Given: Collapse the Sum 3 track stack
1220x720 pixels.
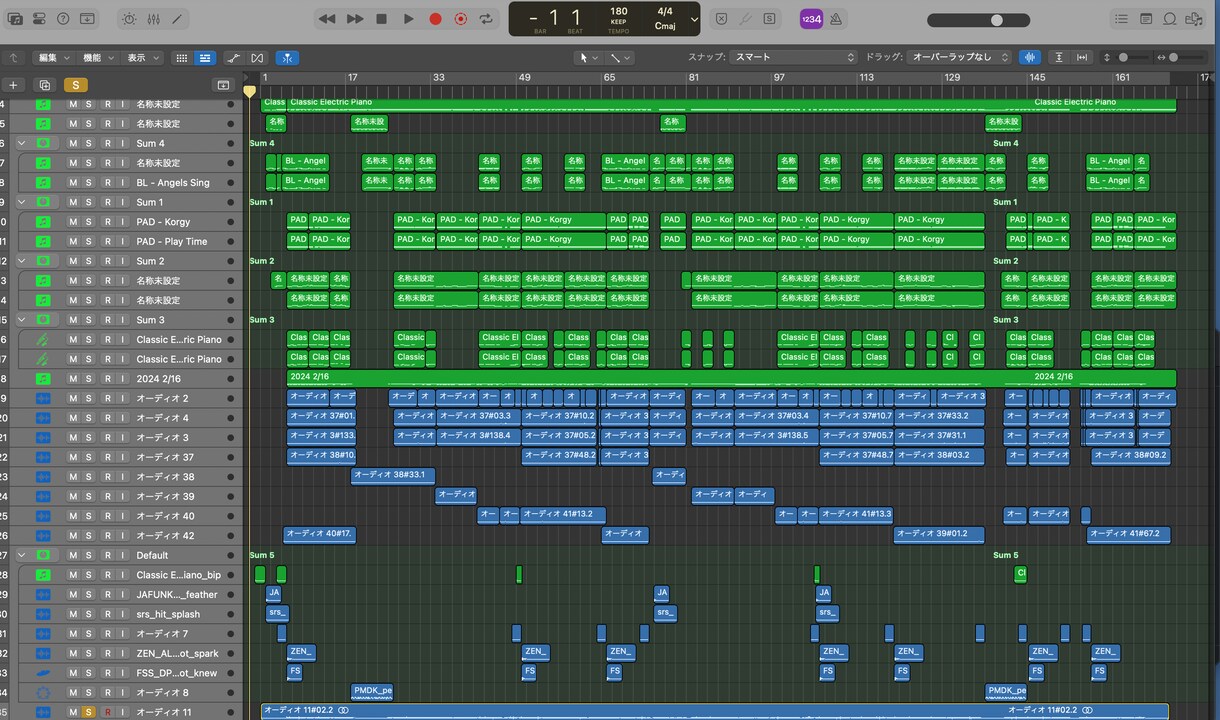Looking at the screenshot, I should [22, 320].
